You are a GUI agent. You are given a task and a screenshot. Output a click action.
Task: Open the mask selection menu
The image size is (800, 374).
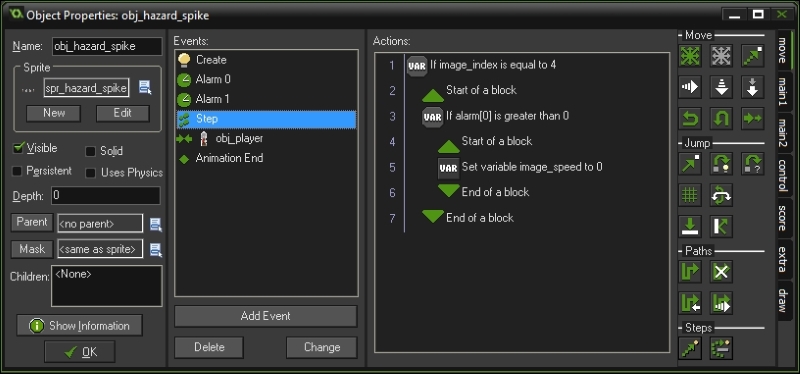click(156, 250)
